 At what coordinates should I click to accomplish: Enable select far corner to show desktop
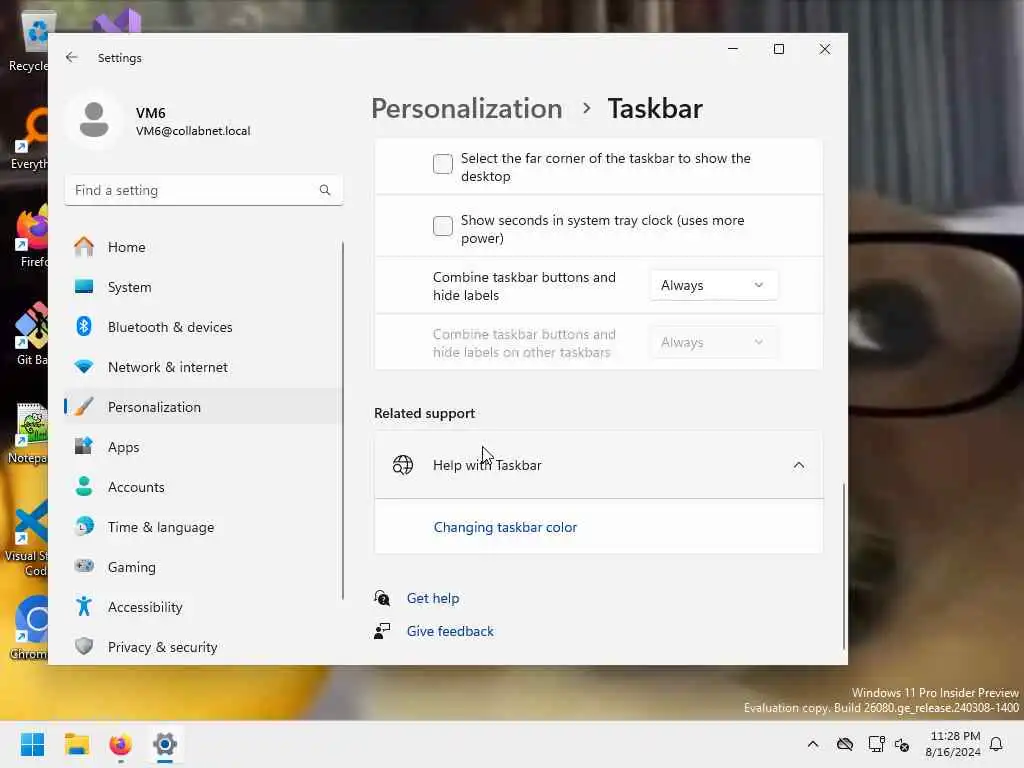pos(443,164)
